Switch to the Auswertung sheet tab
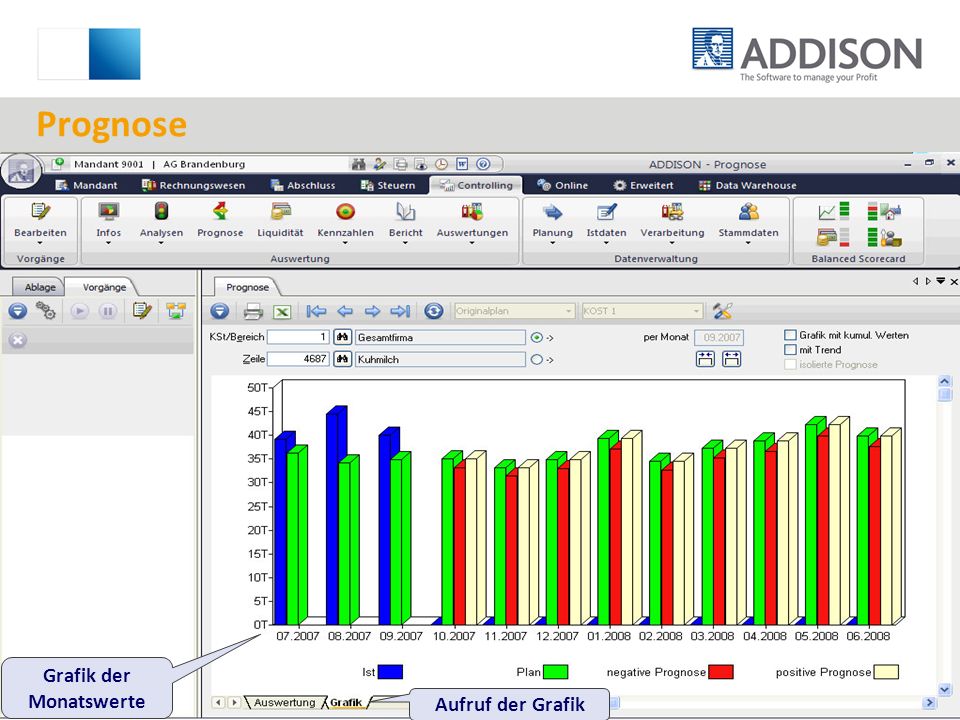The height and width of the screenshot is (720, 960). 285,703
